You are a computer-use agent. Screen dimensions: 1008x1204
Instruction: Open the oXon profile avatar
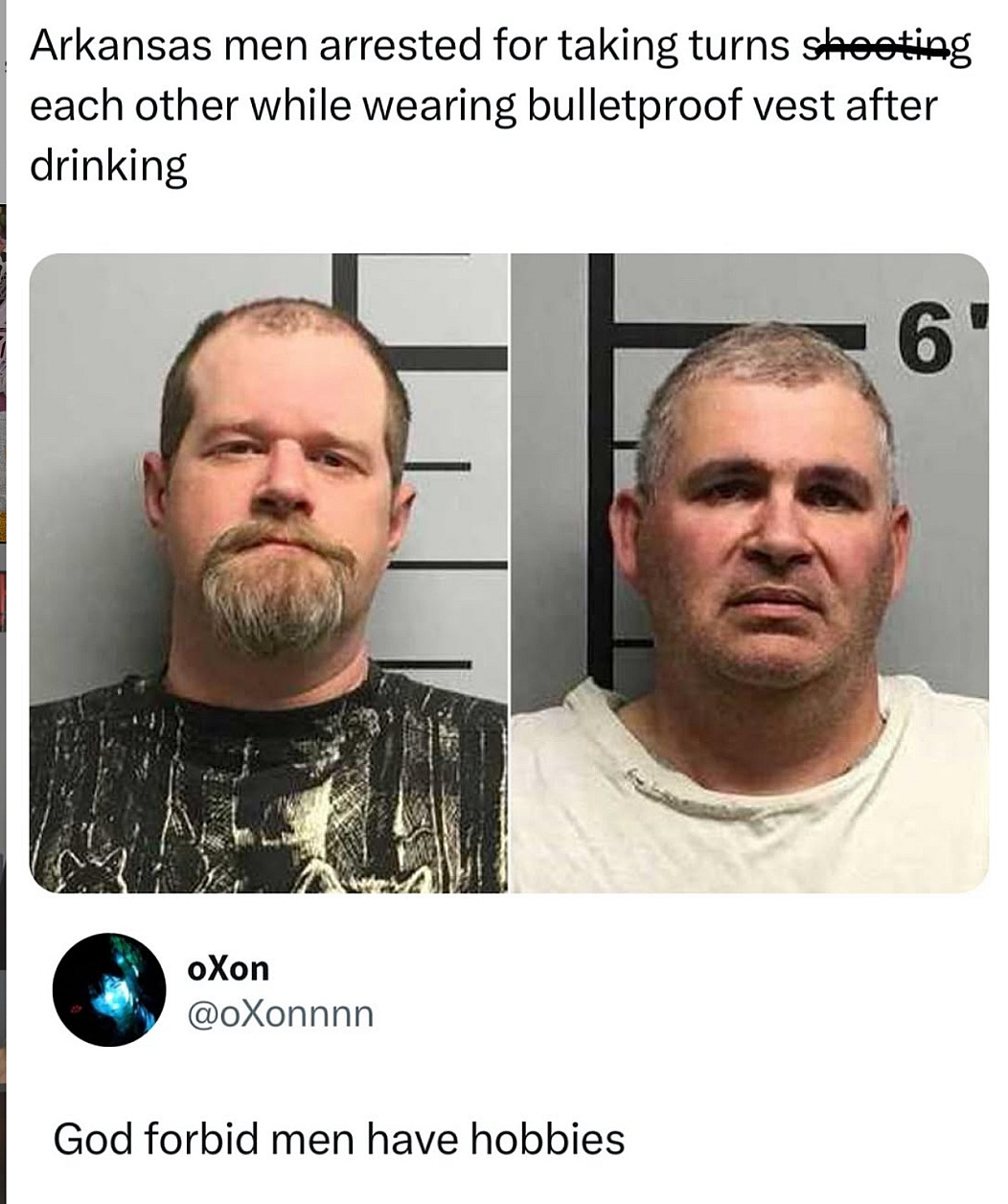(109, 989)
